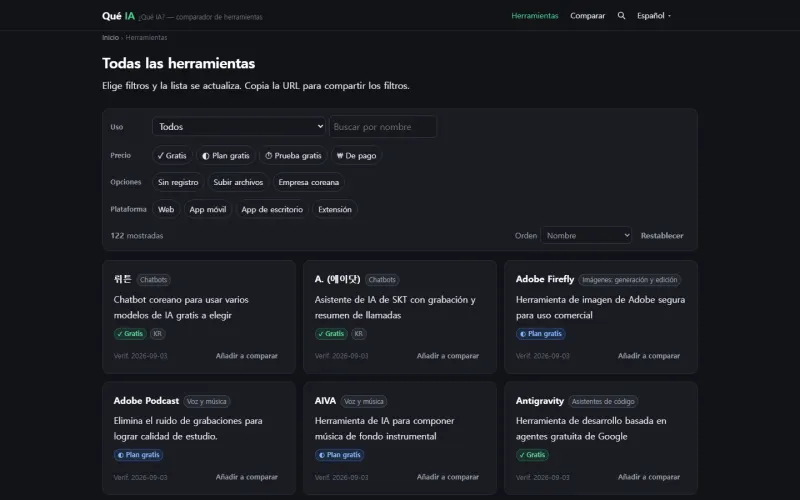Open the 뤼튼 tool card title
Screen dimensions: 800x500
pyautogui.click(x=122, y=279)
